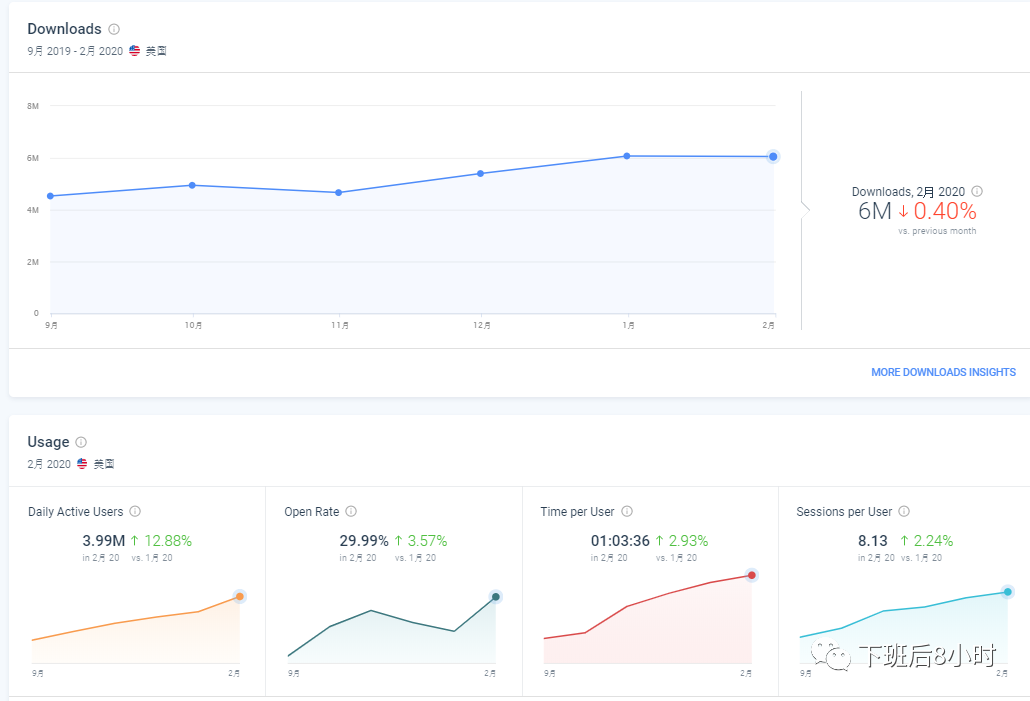Click the info icon beside Usage heading
1030x701 pixels.
81,442
